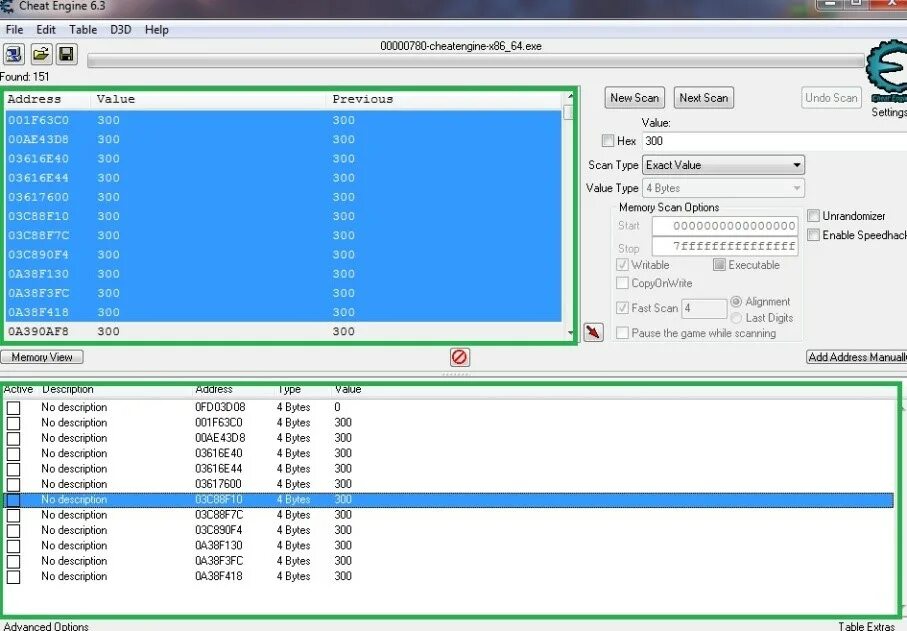Open Table Extras
This screenshot has width=907, height=631.
866,626
